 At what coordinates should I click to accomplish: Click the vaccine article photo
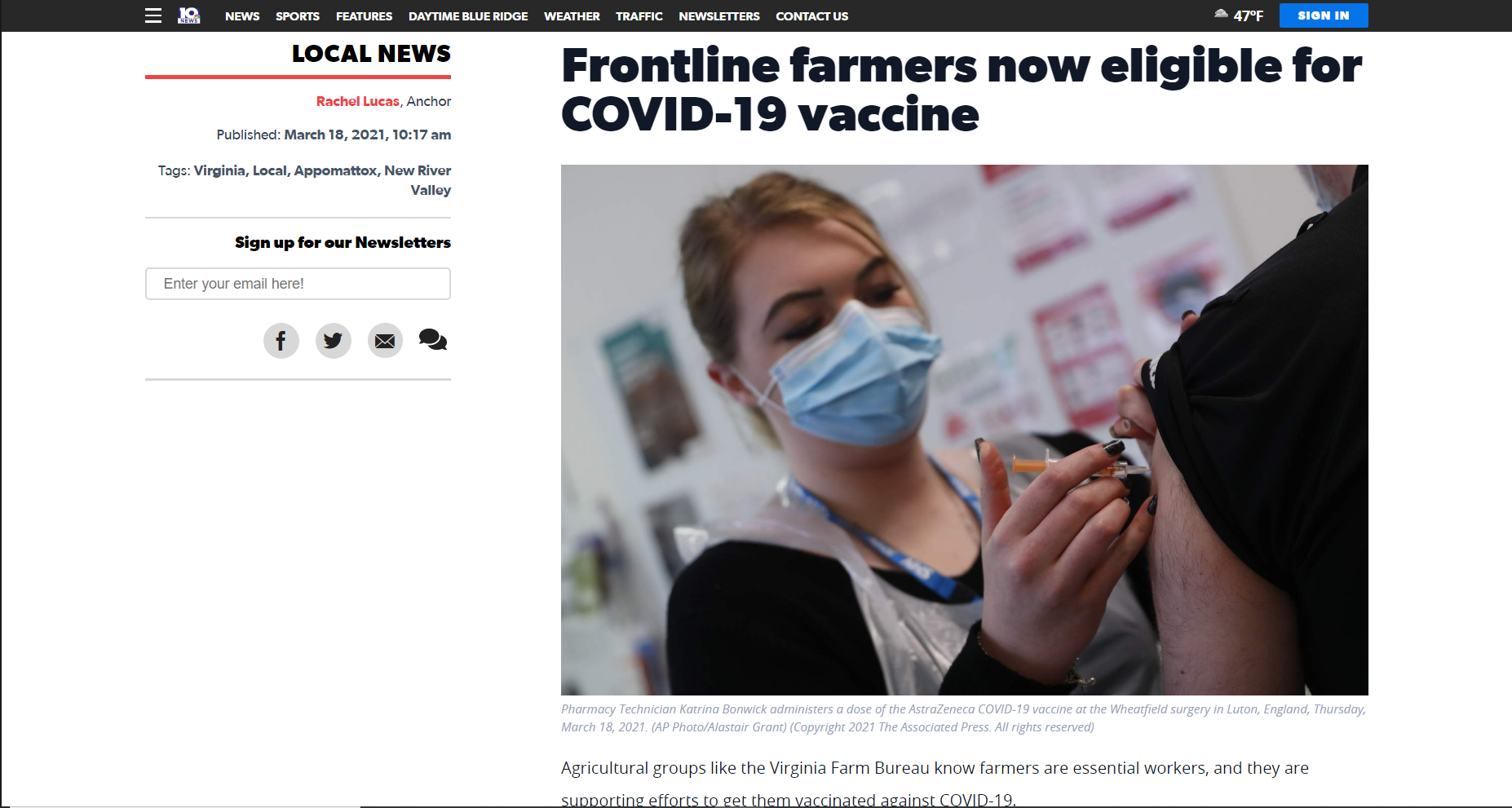point(964,430)
